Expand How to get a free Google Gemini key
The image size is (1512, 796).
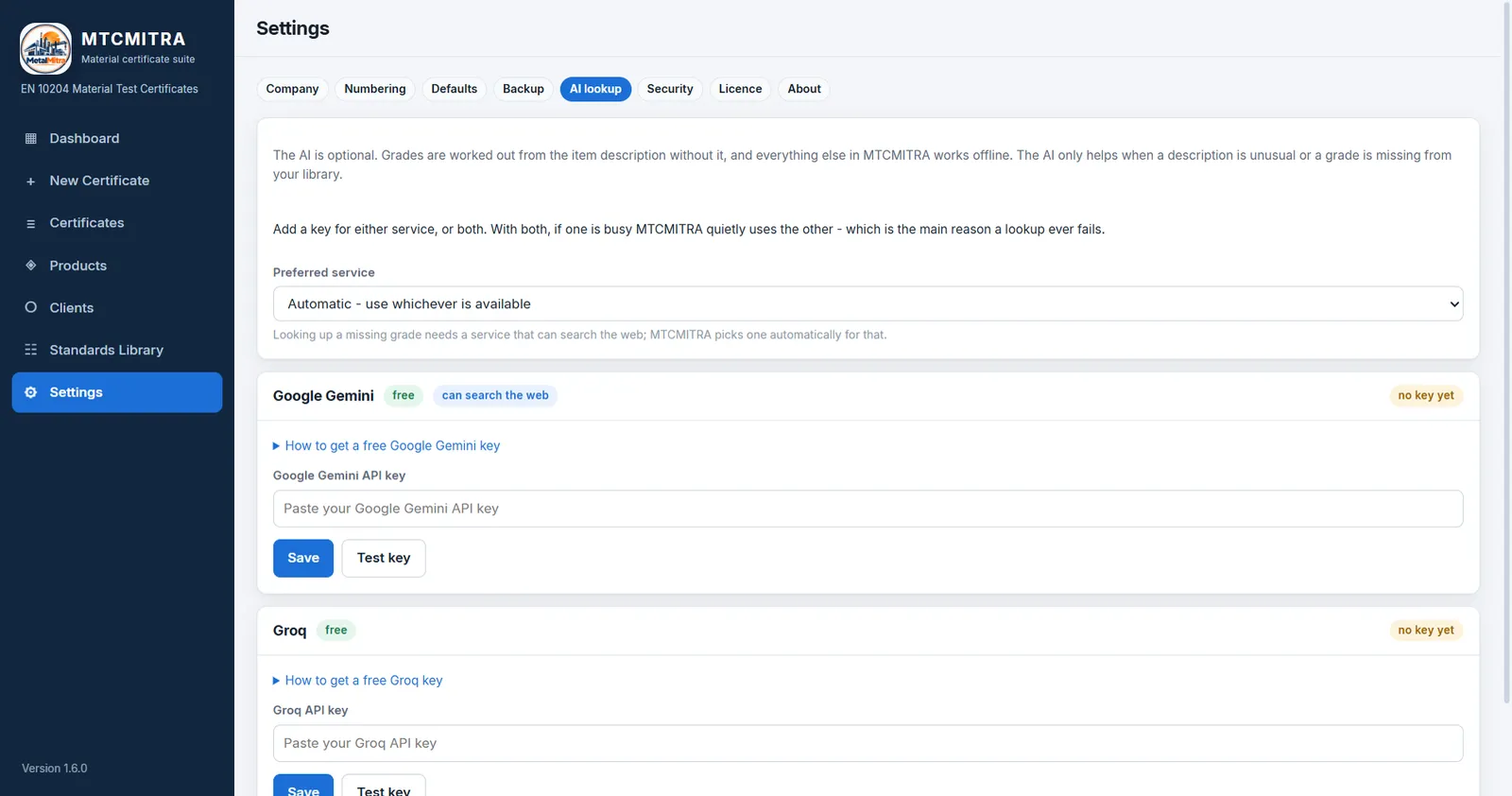coord(387,446)
